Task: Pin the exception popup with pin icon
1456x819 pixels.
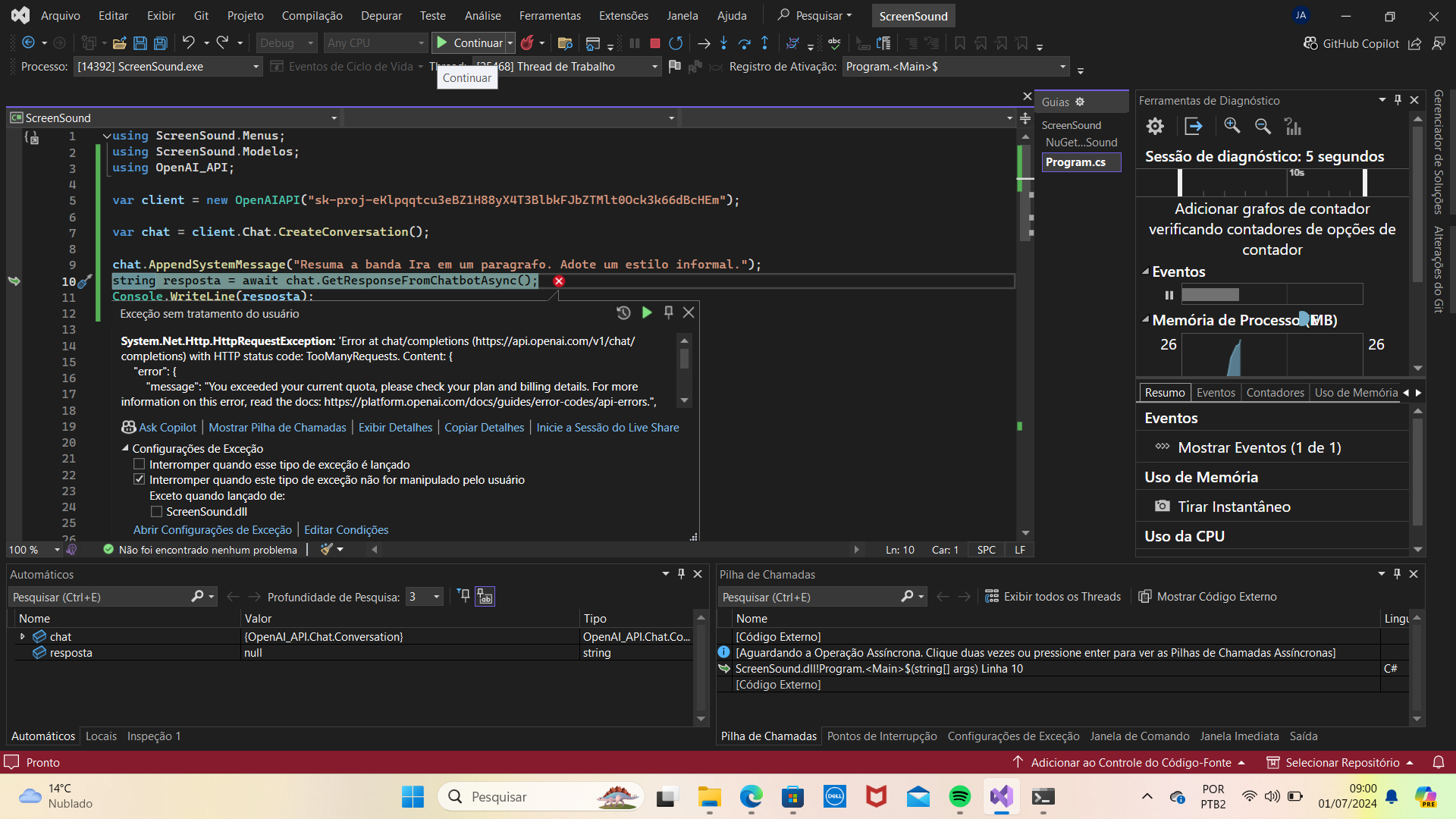Action: pyautogui.click(x=668, y=312)
